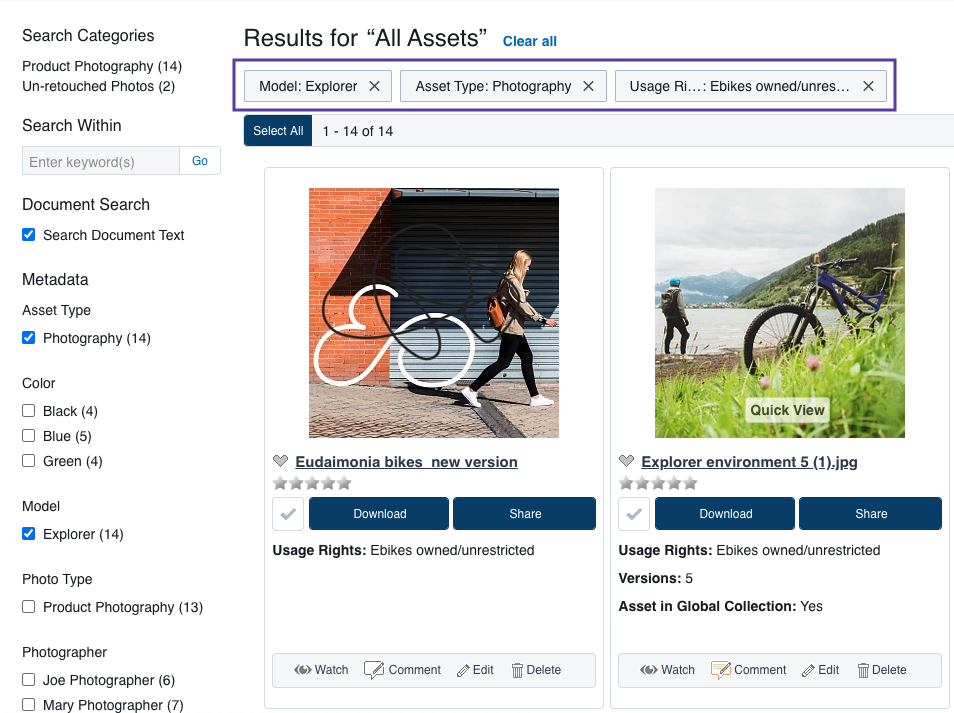This screenshot has height=713, width=954.
Task: Comment on Explorer environment 5 asset
Action: tap(749, 670)
